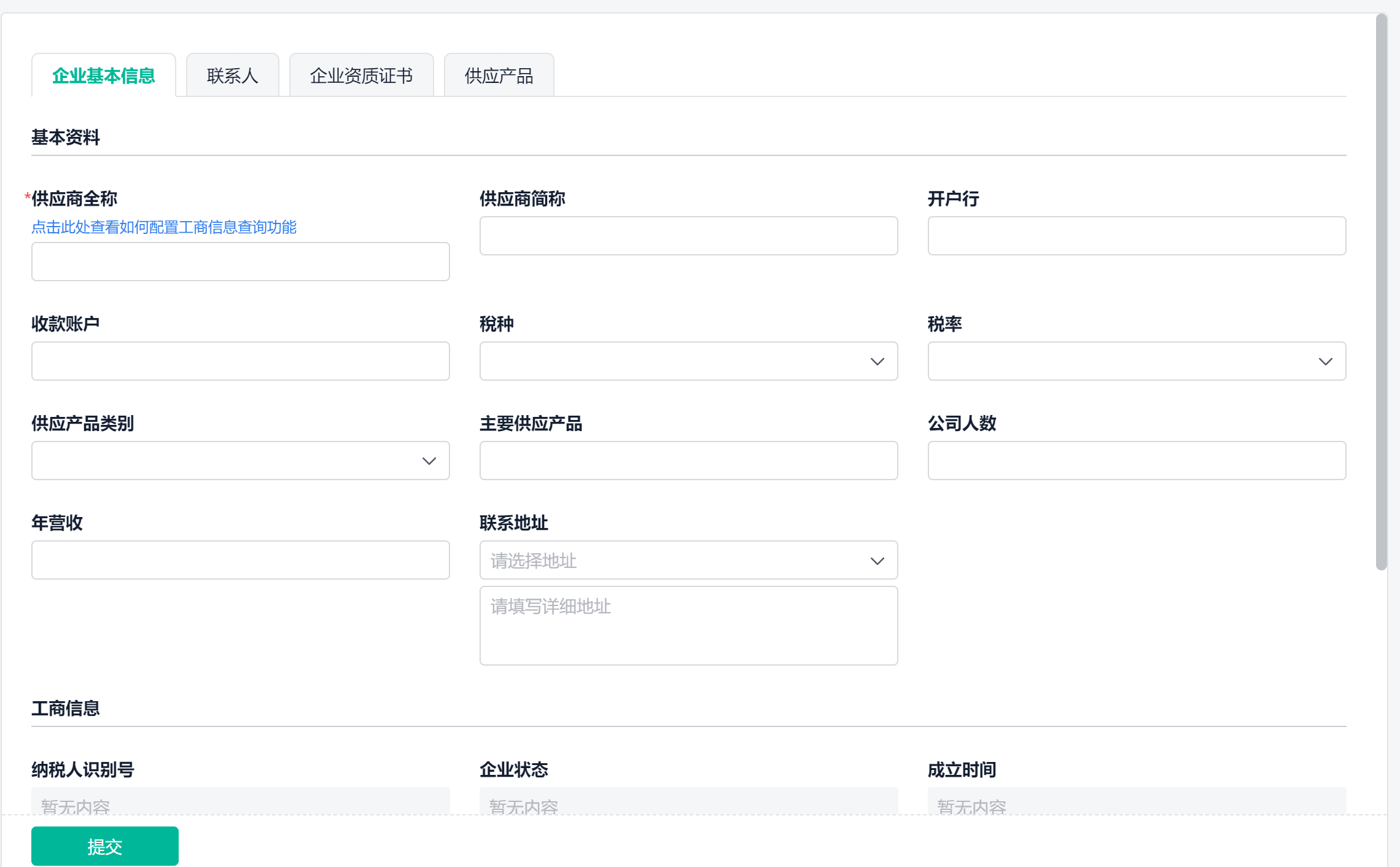
Task: Click the 请填写详细地址 text area
Action: (x=688, y=625)
